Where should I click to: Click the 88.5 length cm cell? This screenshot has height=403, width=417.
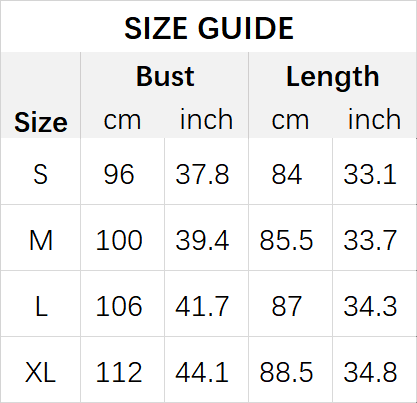pyautogui.click(x=286, y=372)
